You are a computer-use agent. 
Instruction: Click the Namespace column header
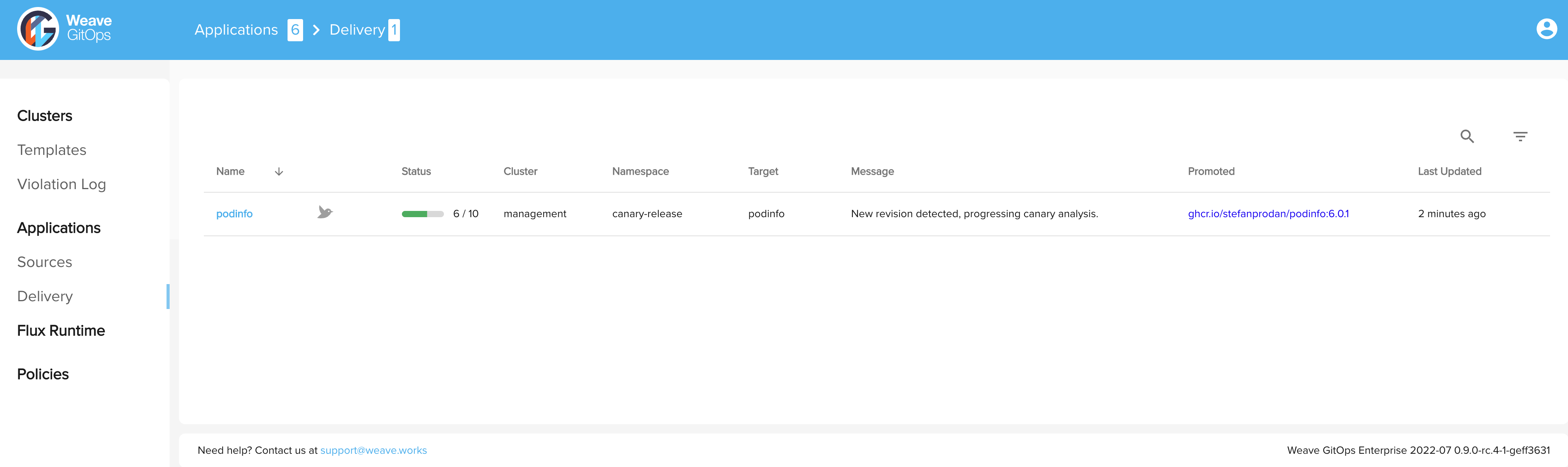(x=640, y=172)
